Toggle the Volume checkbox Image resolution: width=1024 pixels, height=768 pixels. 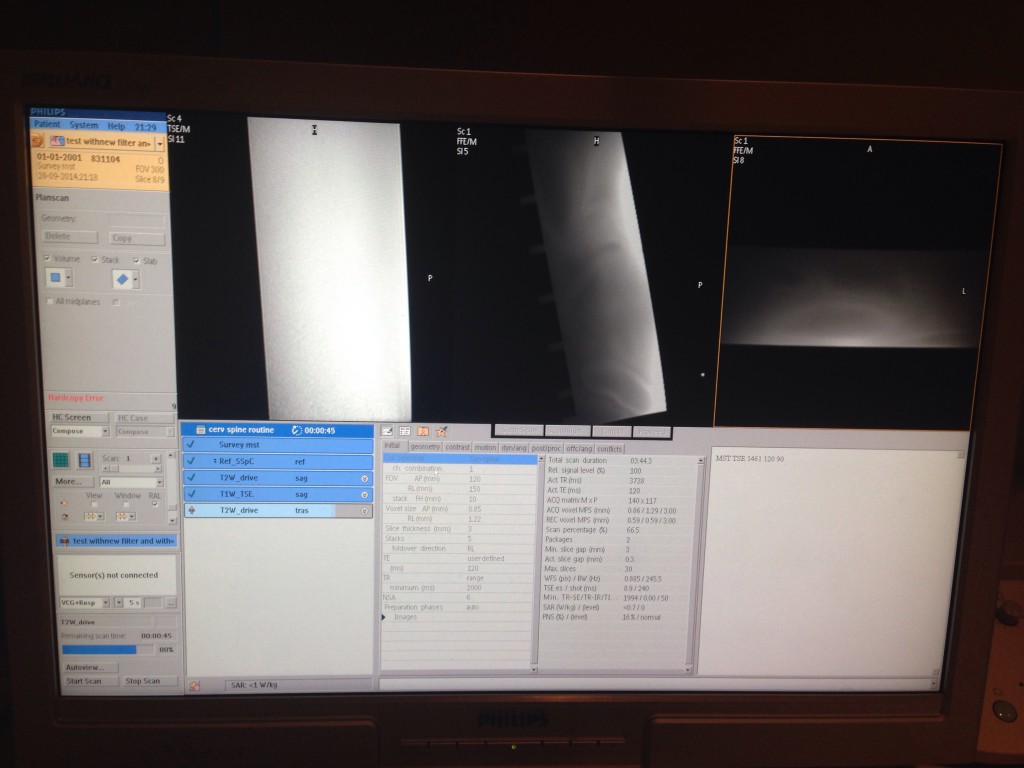[47, 259]
